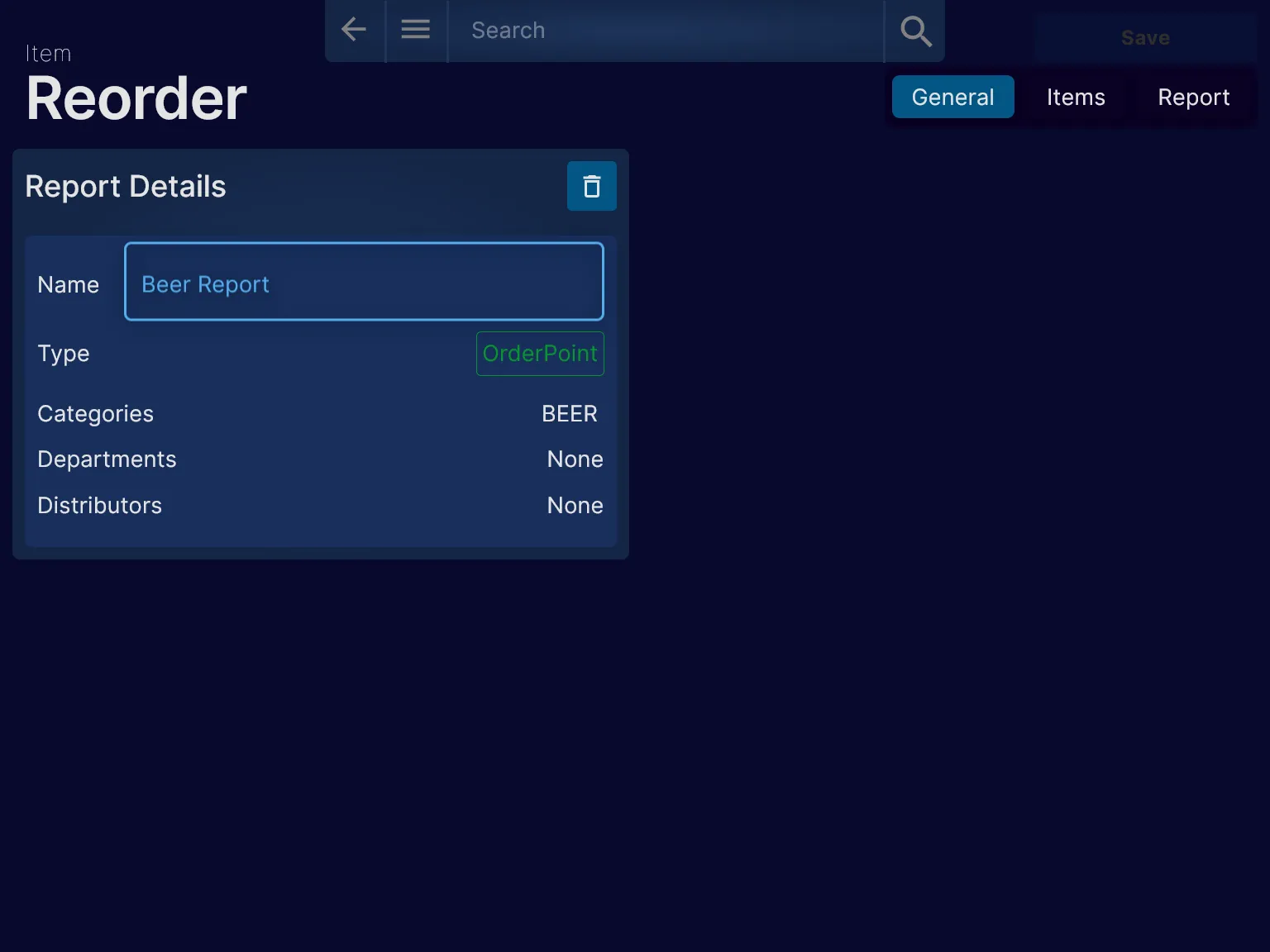Toggle the report Type to OrderPoint
1270x952 pixels.
540,354
